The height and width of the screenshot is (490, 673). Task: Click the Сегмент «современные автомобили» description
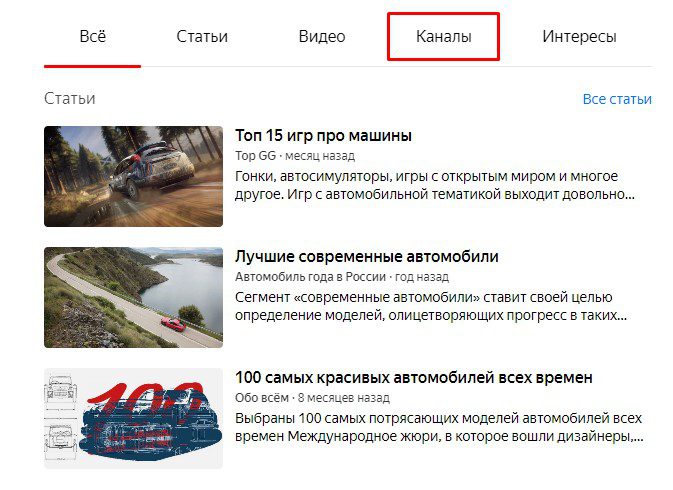[x=431, y=306]
